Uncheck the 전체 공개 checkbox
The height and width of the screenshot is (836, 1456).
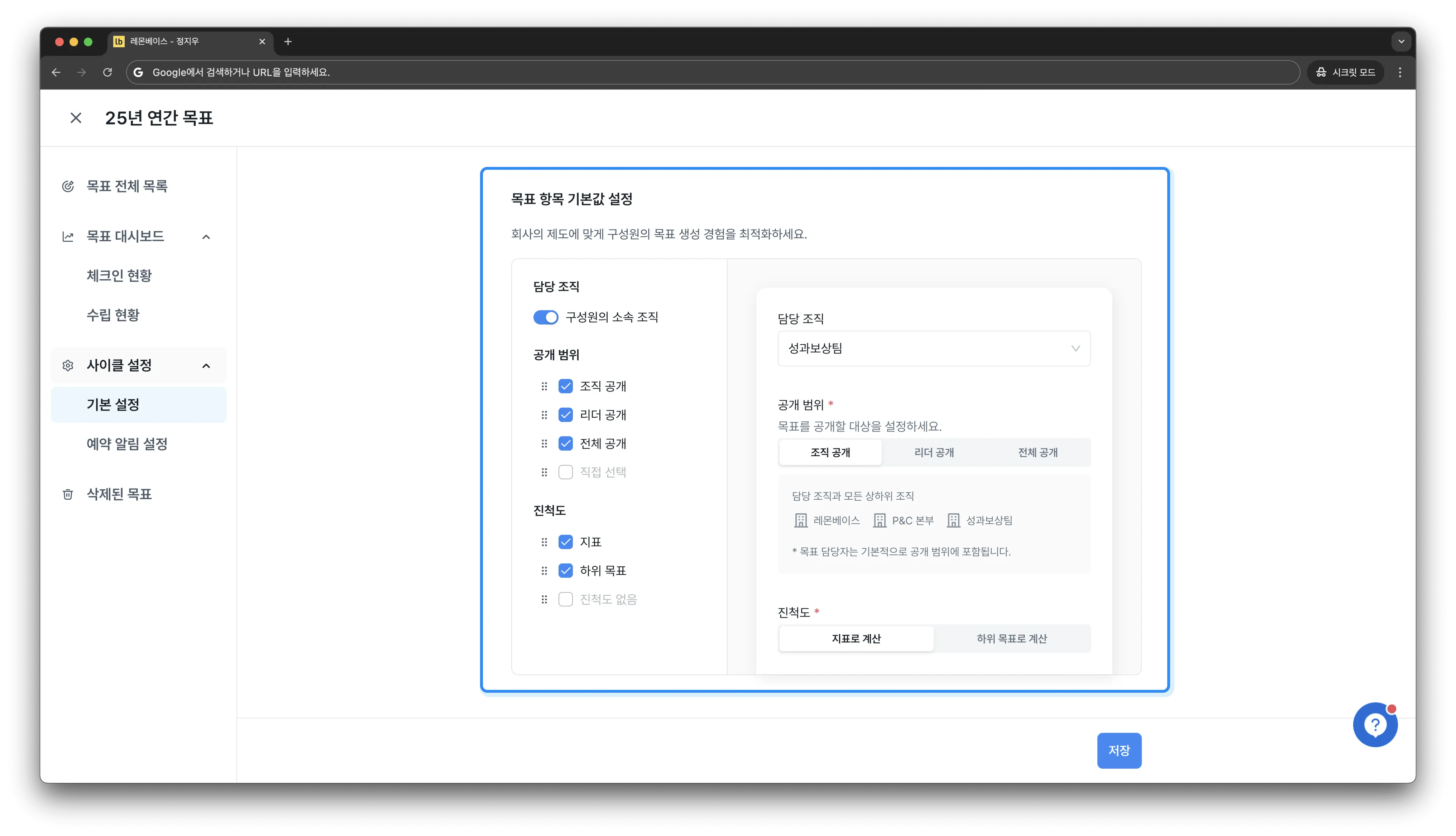pos(565,443)
